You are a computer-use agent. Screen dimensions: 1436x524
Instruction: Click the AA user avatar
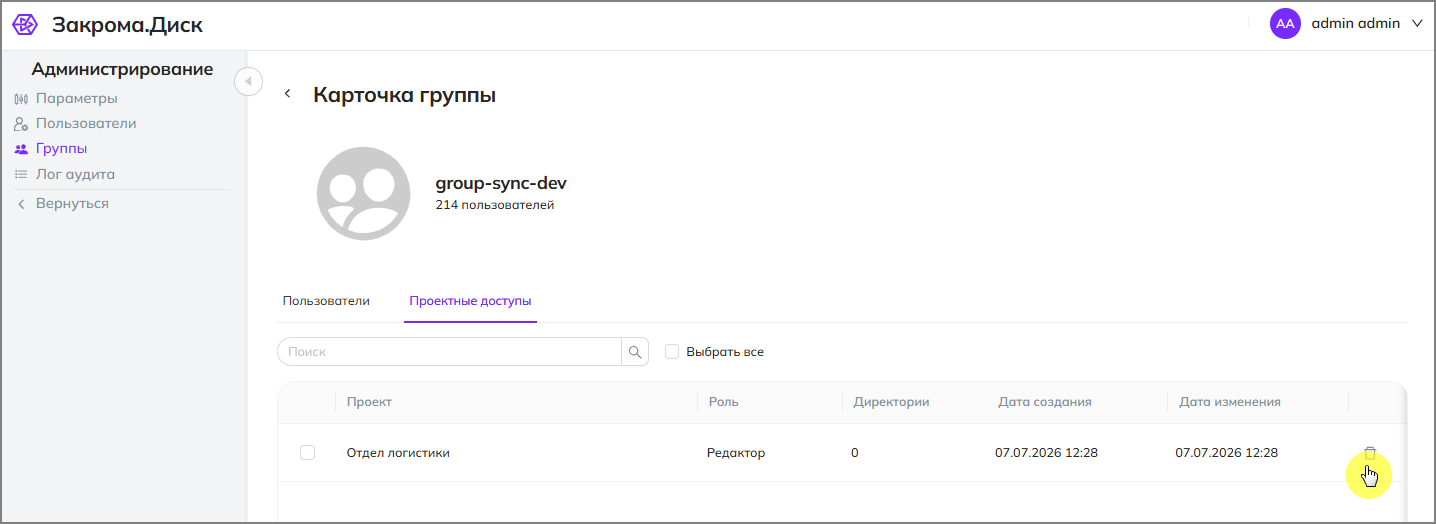[x=1285, y=24]
